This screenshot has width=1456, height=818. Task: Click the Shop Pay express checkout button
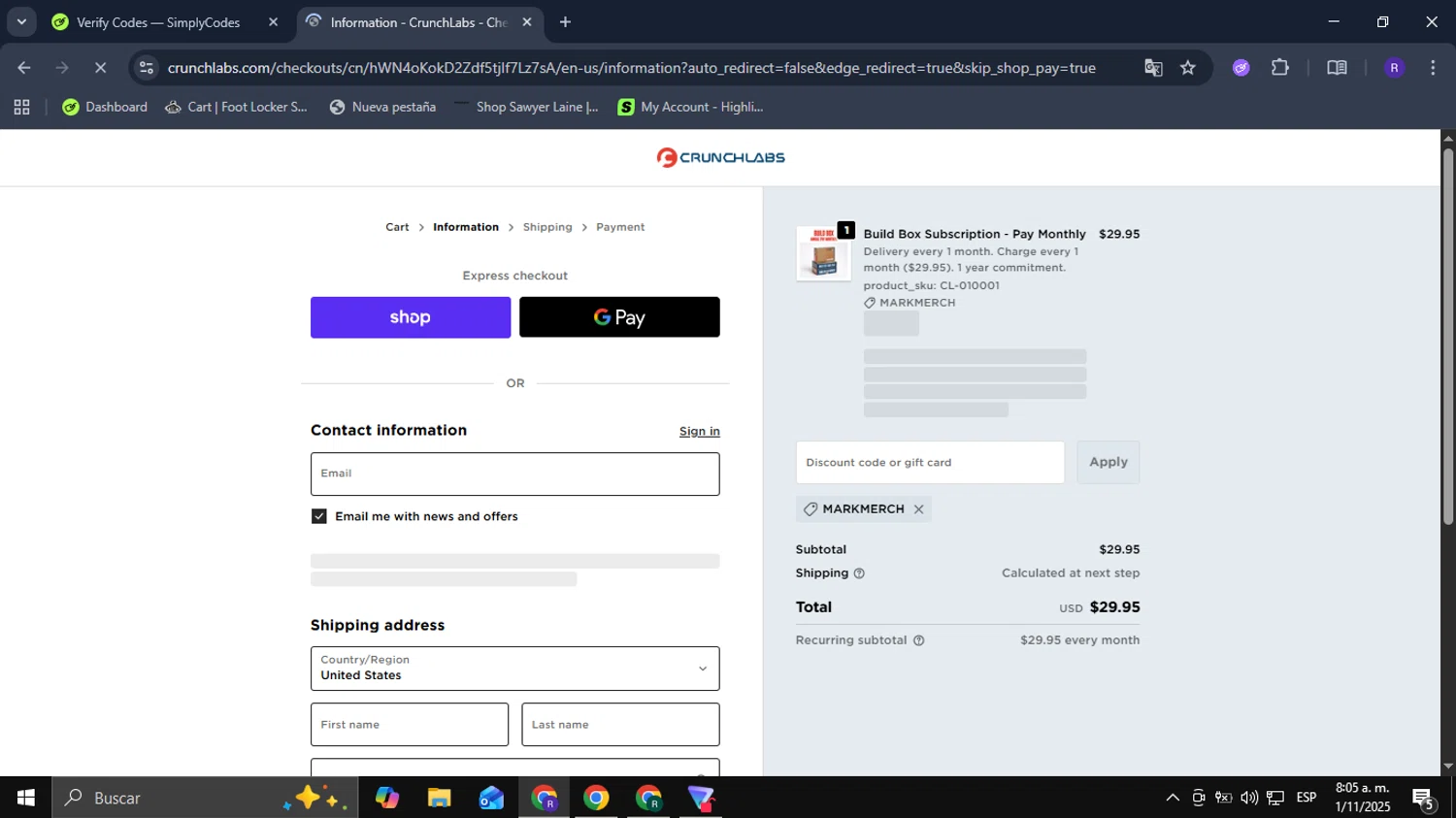click(411, 317)
